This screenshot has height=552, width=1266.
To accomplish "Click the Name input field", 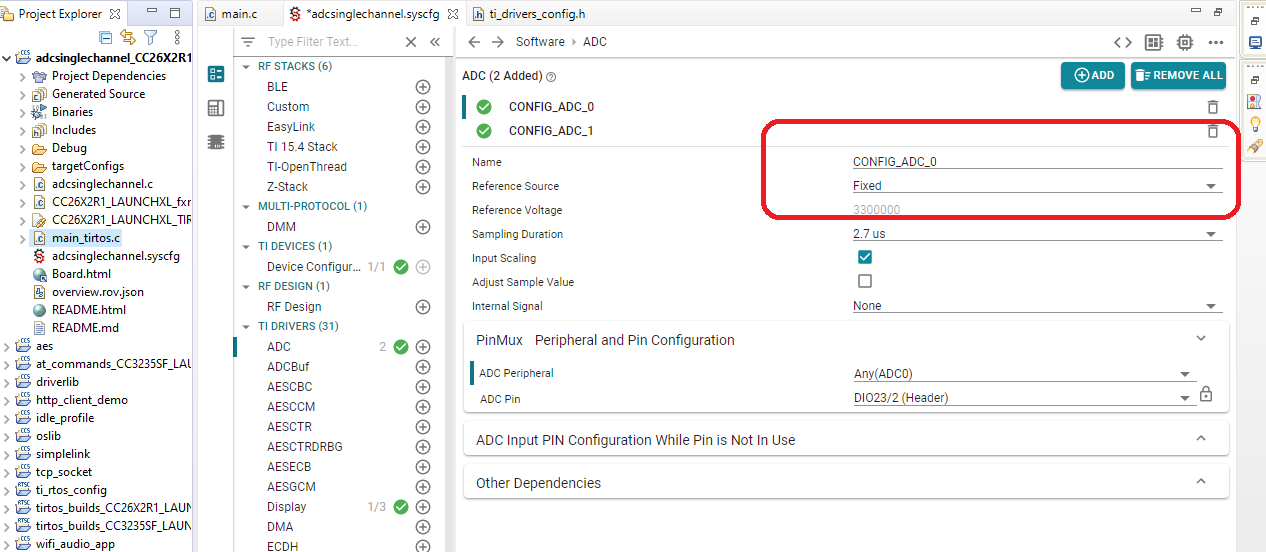I will (x=1036, y=162).
